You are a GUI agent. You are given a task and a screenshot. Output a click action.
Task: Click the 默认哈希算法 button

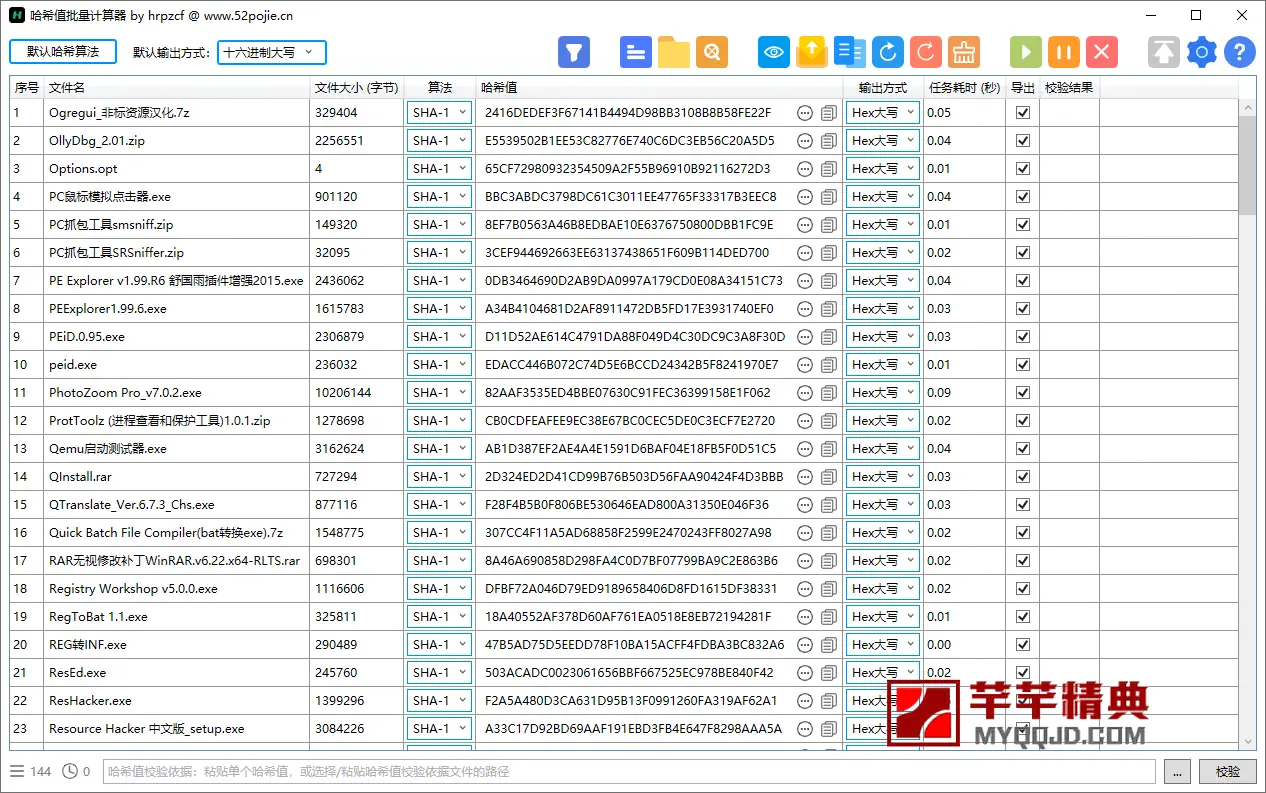(x=63, y=51)
